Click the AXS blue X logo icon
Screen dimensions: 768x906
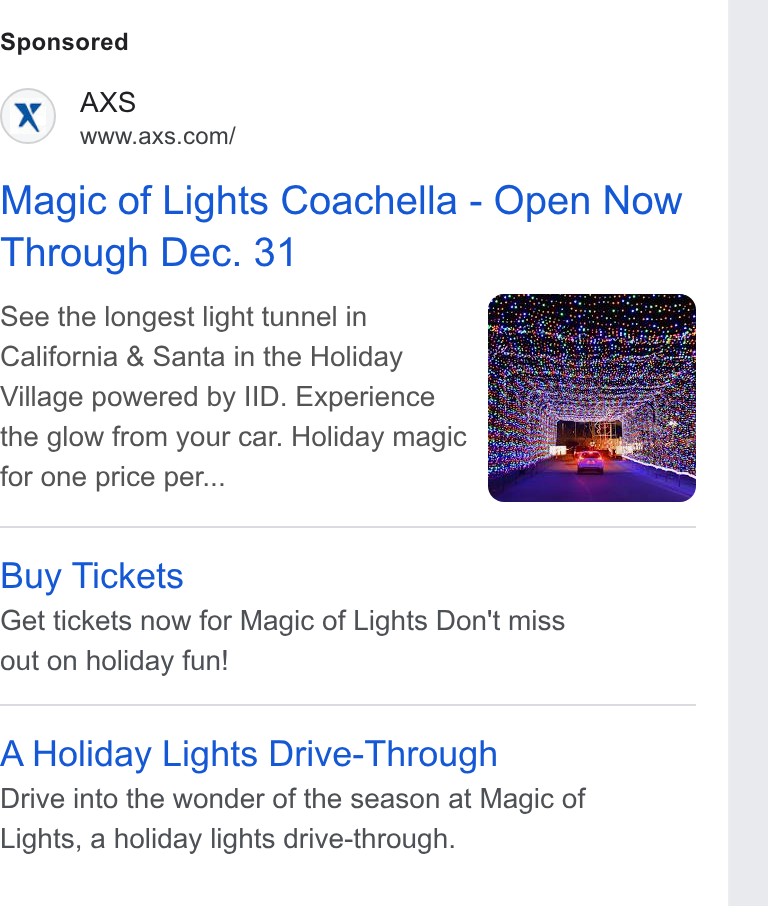click(x=28, y=116)
